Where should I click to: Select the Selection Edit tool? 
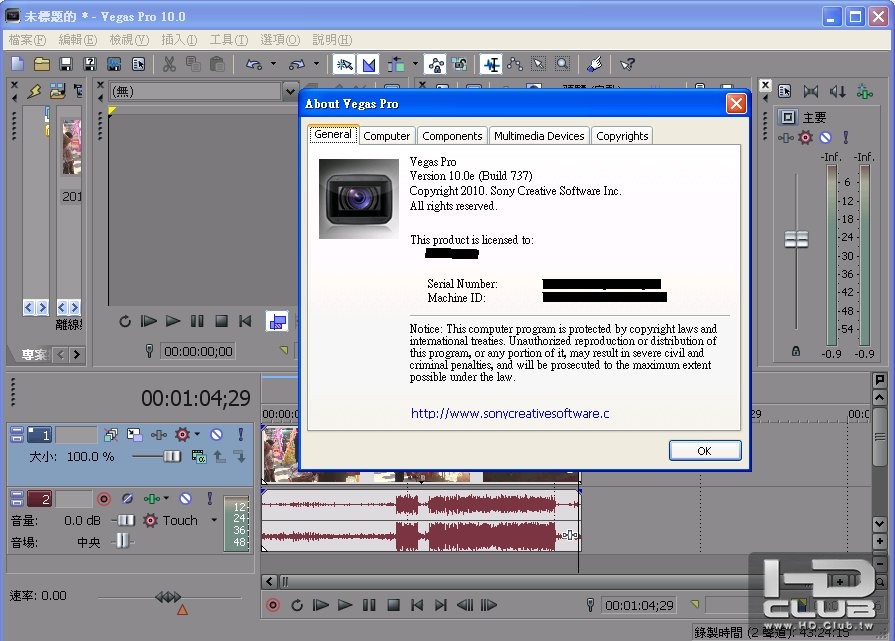[x=539, y=64]
